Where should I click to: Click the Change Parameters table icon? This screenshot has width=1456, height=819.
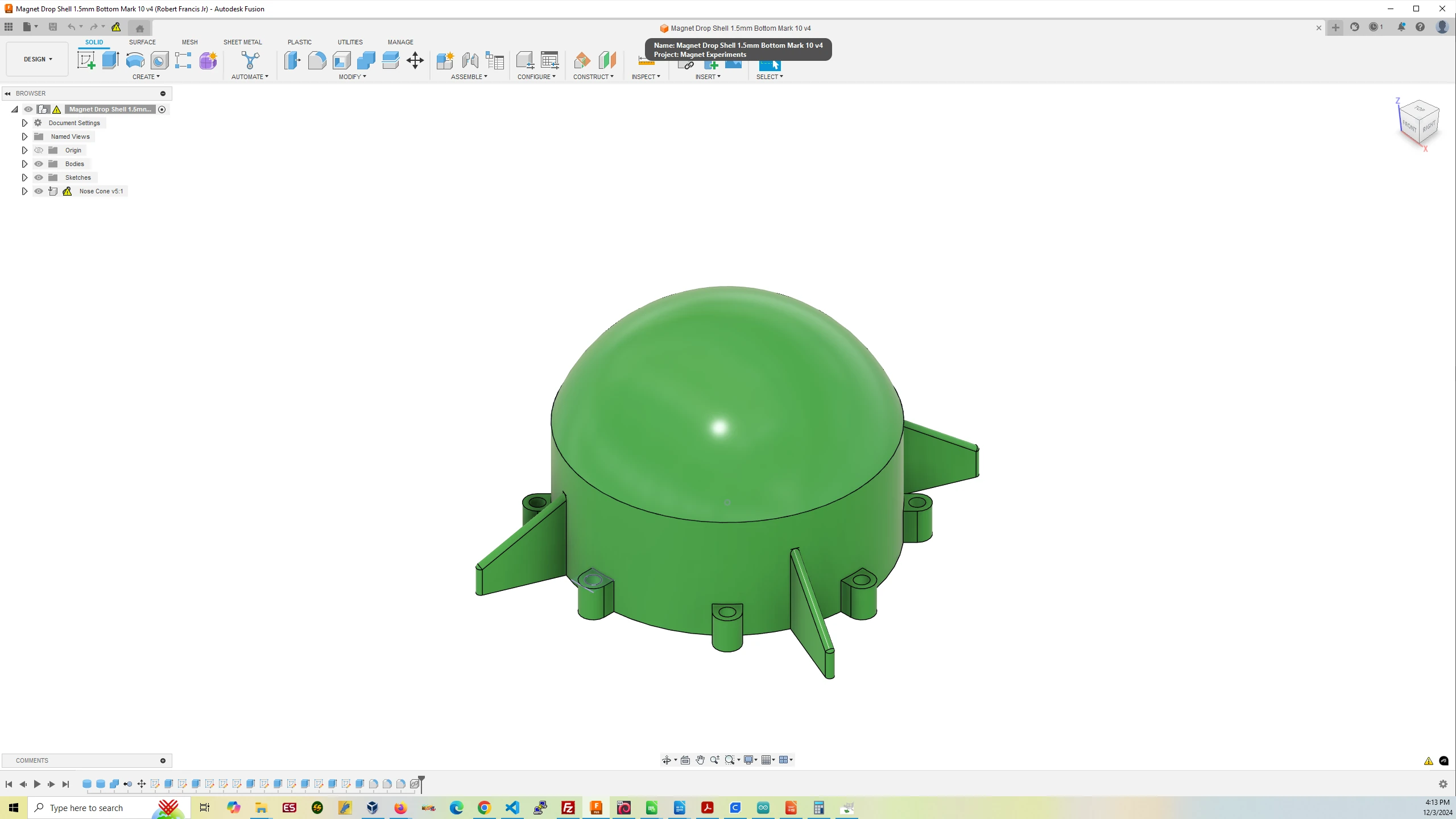pyautogui.click(x=549, y=60)
